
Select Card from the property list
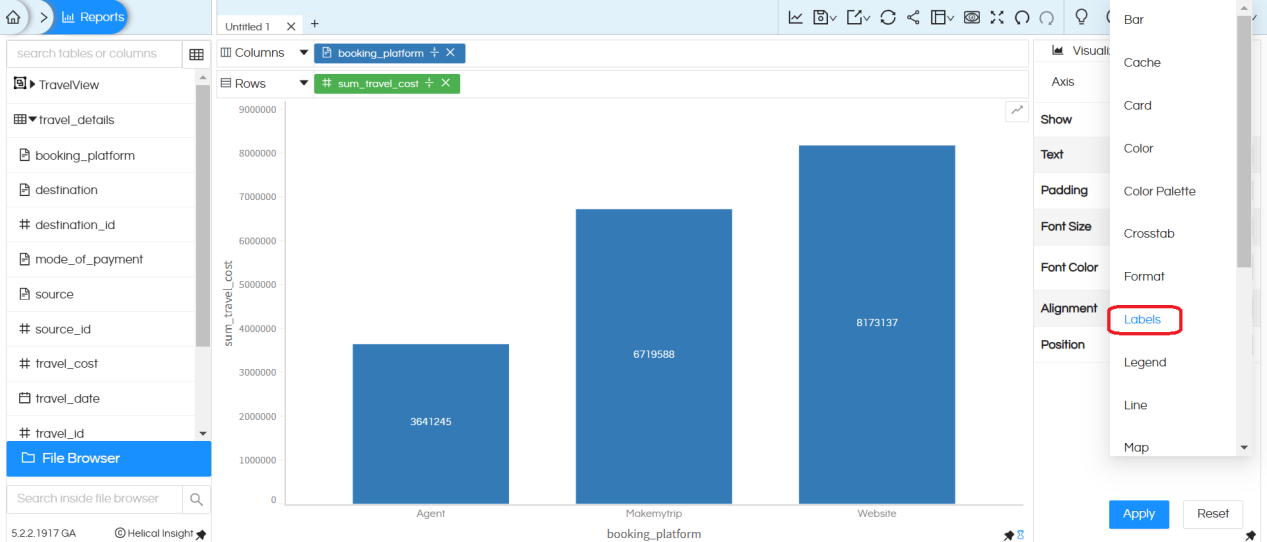click(x=1138, y=105)
